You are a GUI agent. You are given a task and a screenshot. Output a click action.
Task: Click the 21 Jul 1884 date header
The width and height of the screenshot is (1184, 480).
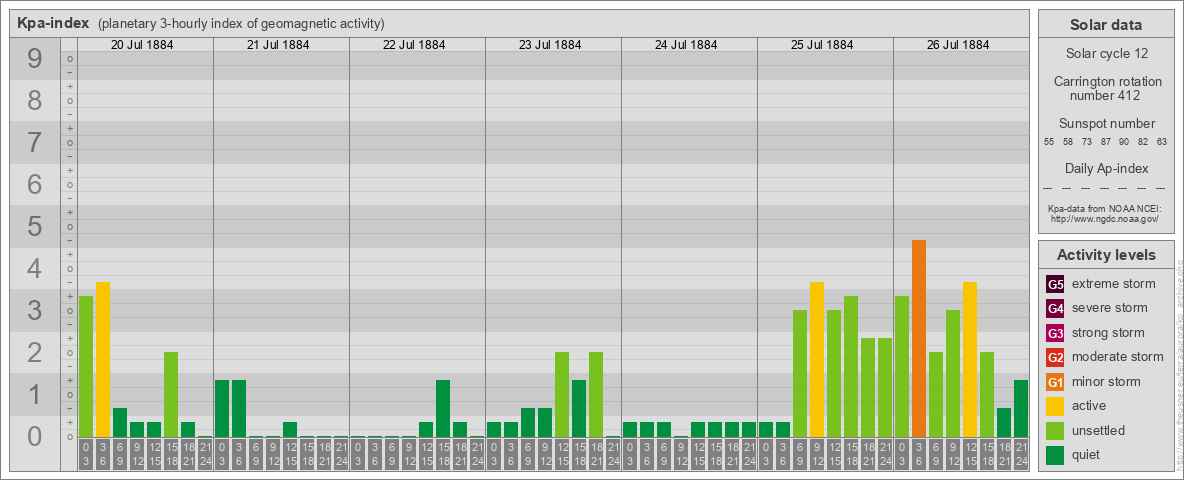[278, 45]
